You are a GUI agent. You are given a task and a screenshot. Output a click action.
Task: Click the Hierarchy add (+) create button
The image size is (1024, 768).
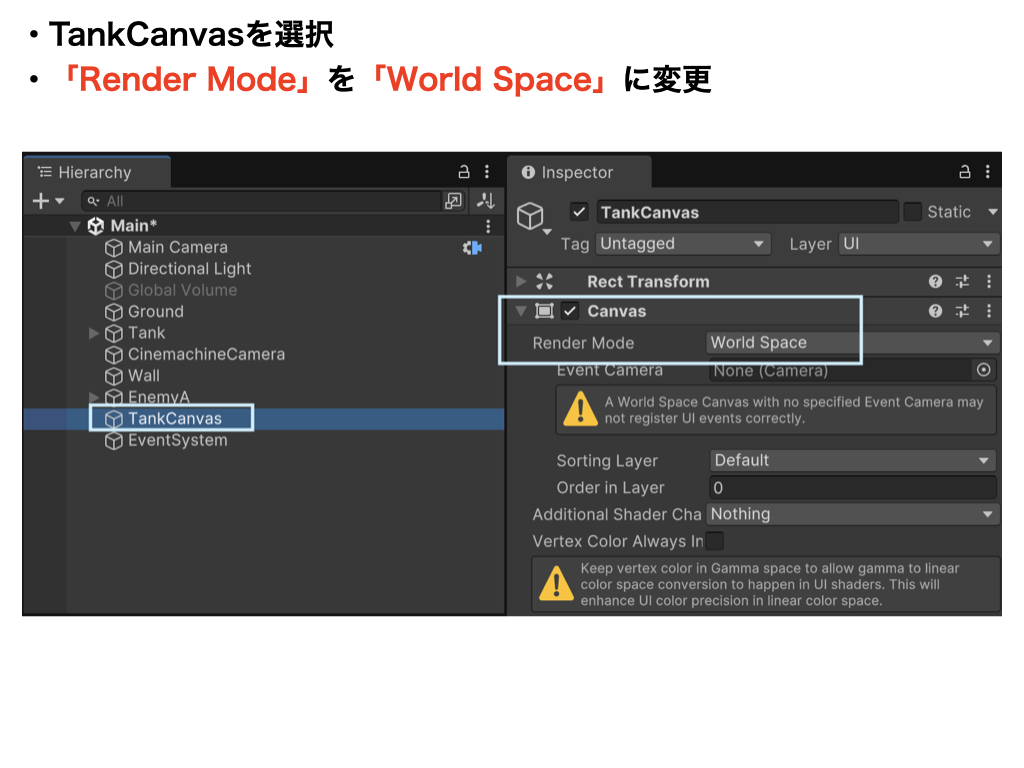click(41, 201)
